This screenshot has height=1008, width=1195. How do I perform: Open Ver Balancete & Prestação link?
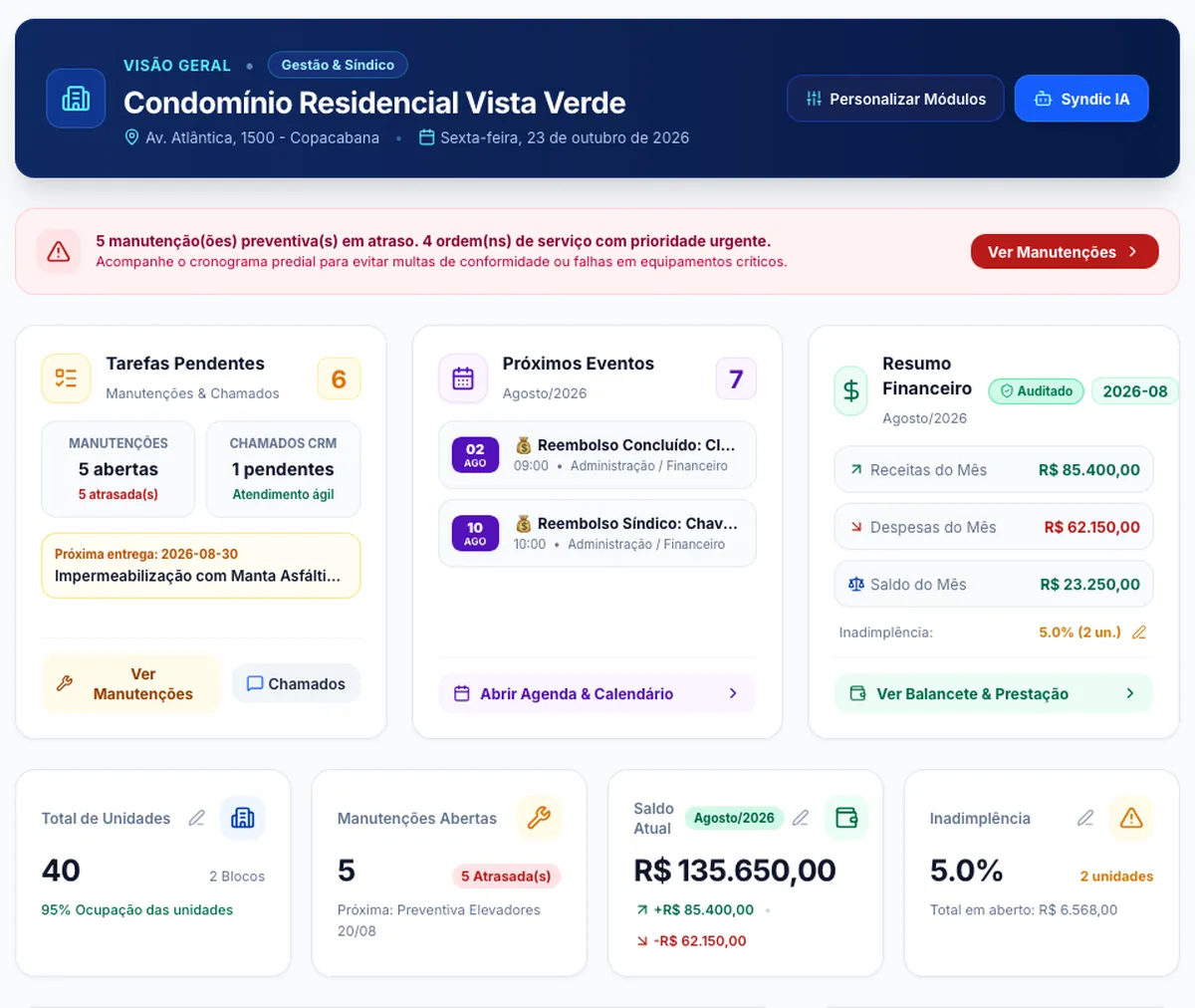point(994,693)
